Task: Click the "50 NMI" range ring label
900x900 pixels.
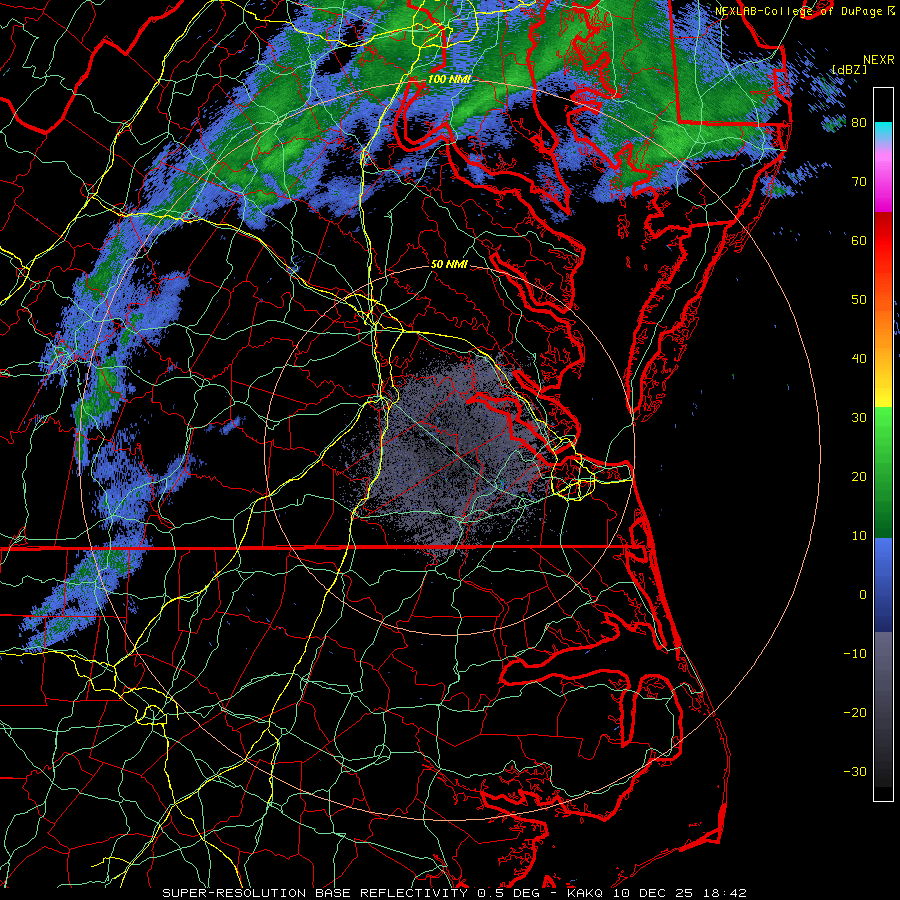Action: tap(449, 265)
